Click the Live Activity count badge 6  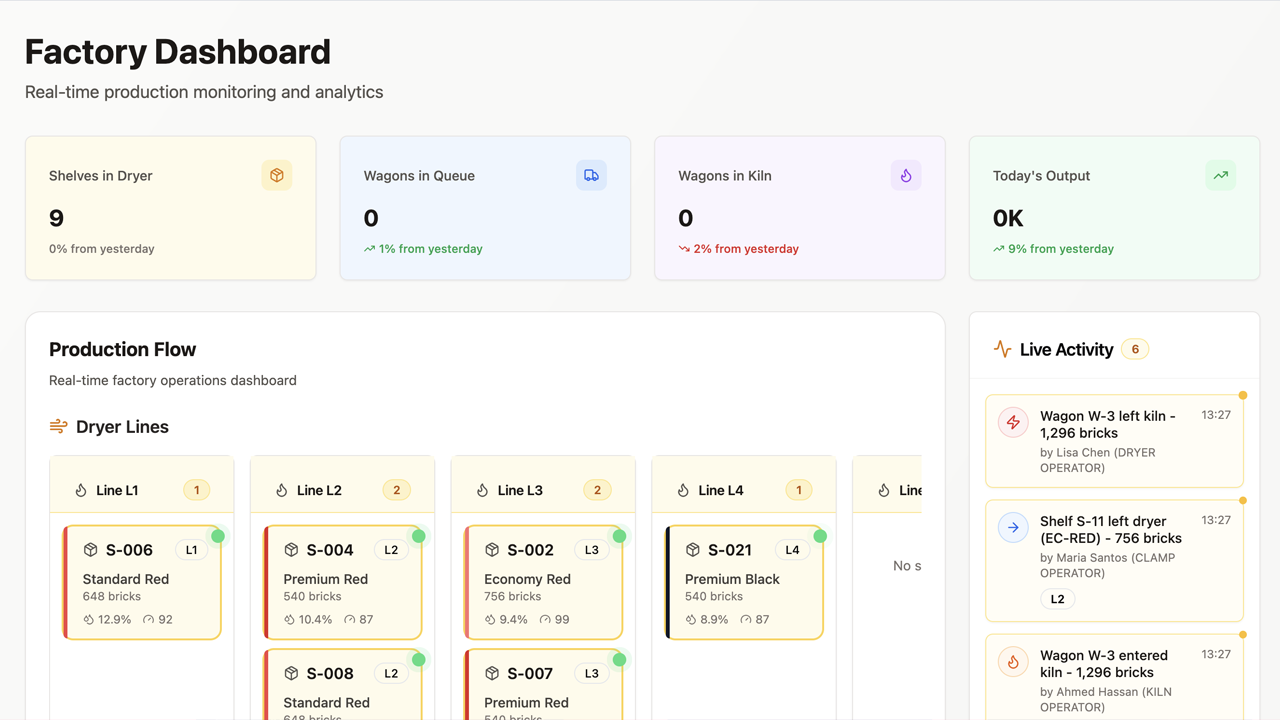[x=1135, y=349]
